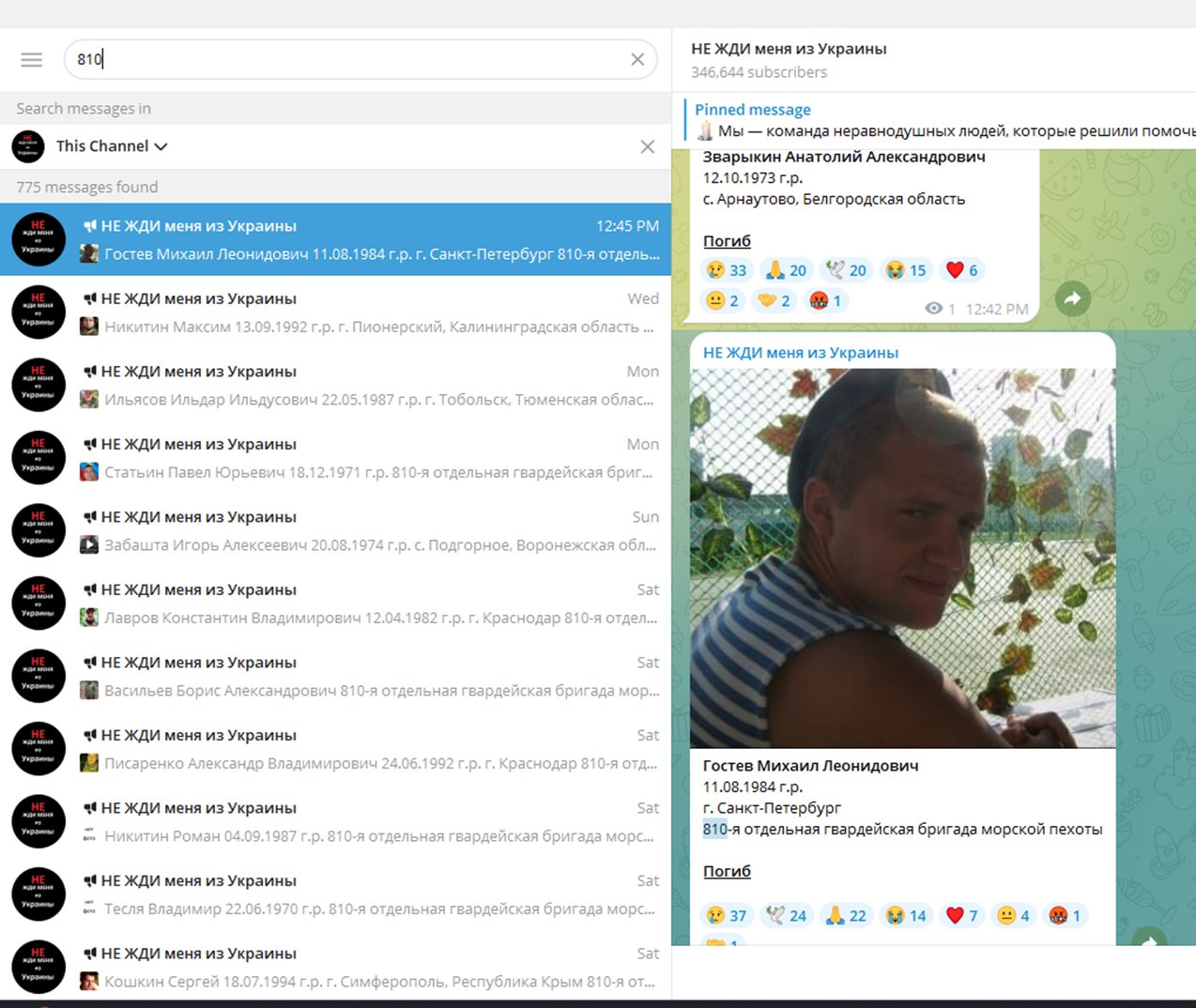
Task: Remove the This Channel search filter
Action: coord(647,146)
